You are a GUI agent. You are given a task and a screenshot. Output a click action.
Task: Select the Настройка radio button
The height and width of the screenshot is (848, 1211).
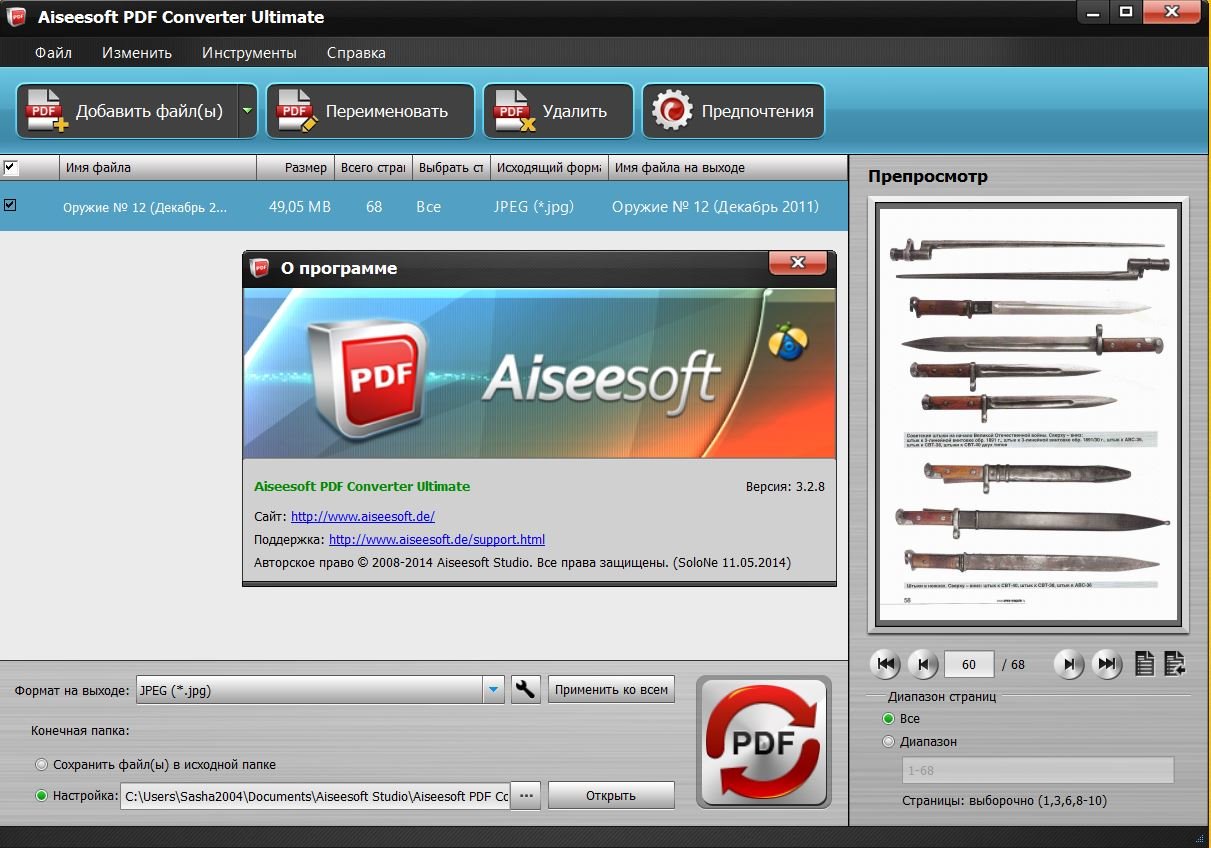pos(41,796)
